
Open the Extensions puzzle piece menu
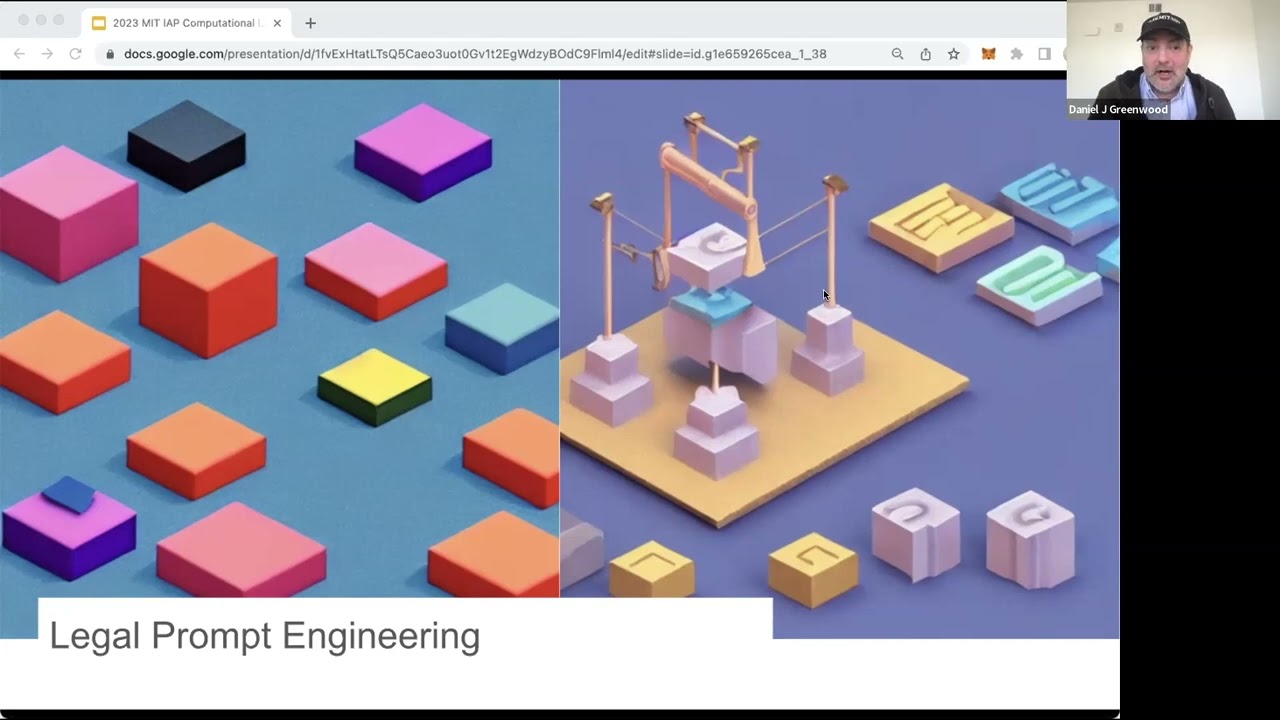click(1016, 54)
